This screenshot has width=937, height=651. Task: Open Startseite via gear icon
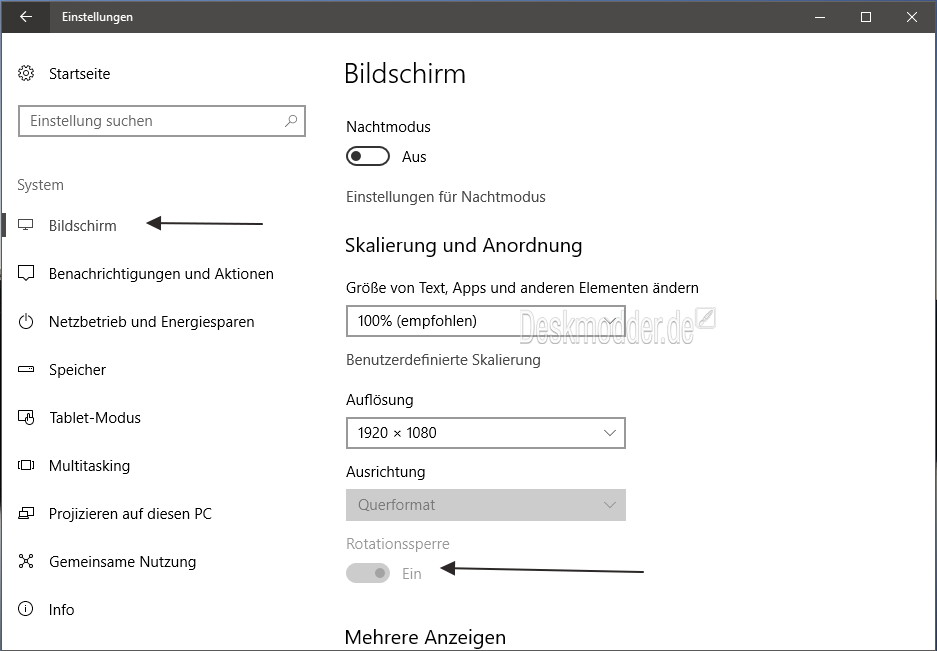(26, 74)
